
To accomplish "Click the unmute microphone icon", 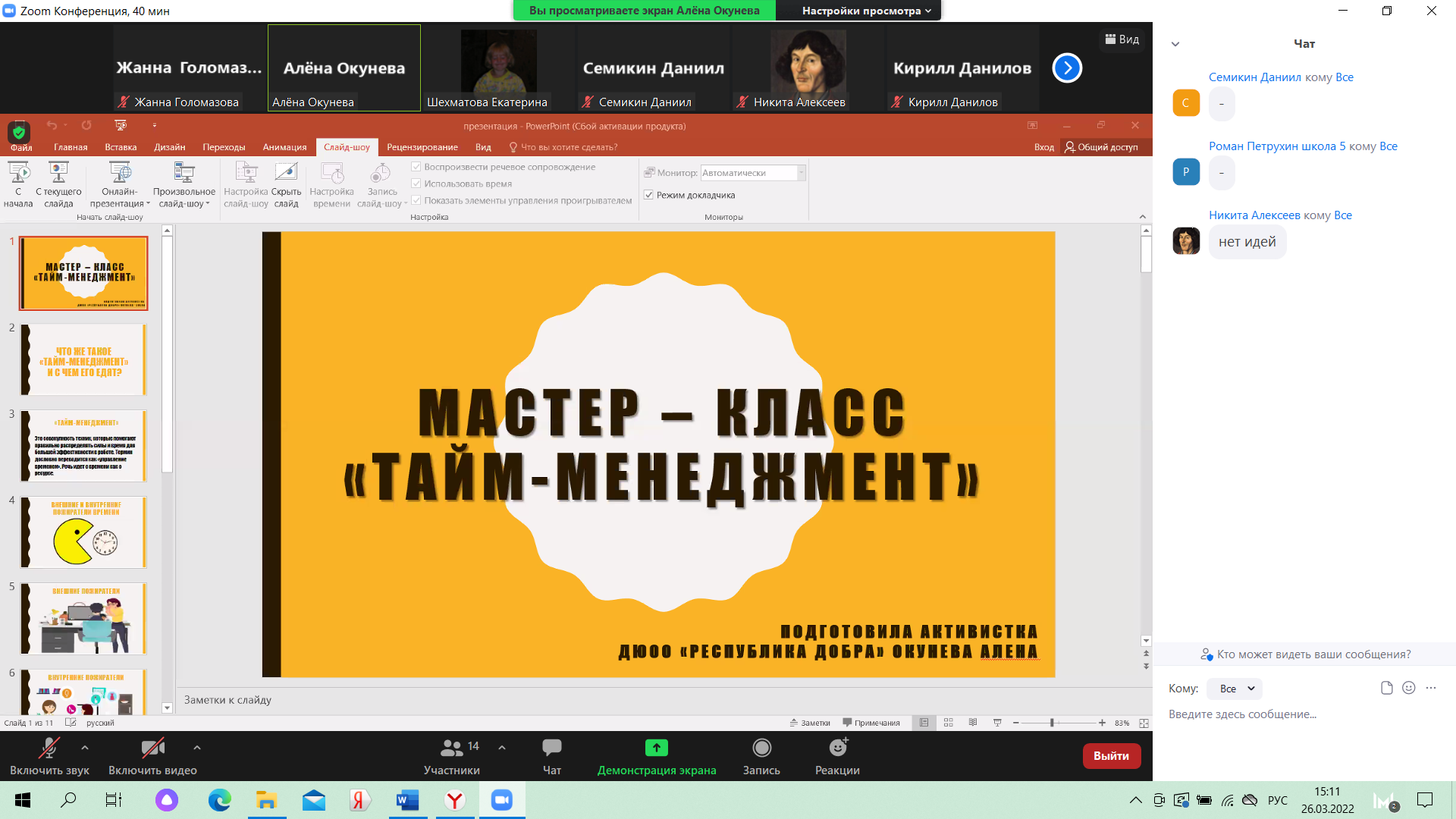I will point(49,748).
